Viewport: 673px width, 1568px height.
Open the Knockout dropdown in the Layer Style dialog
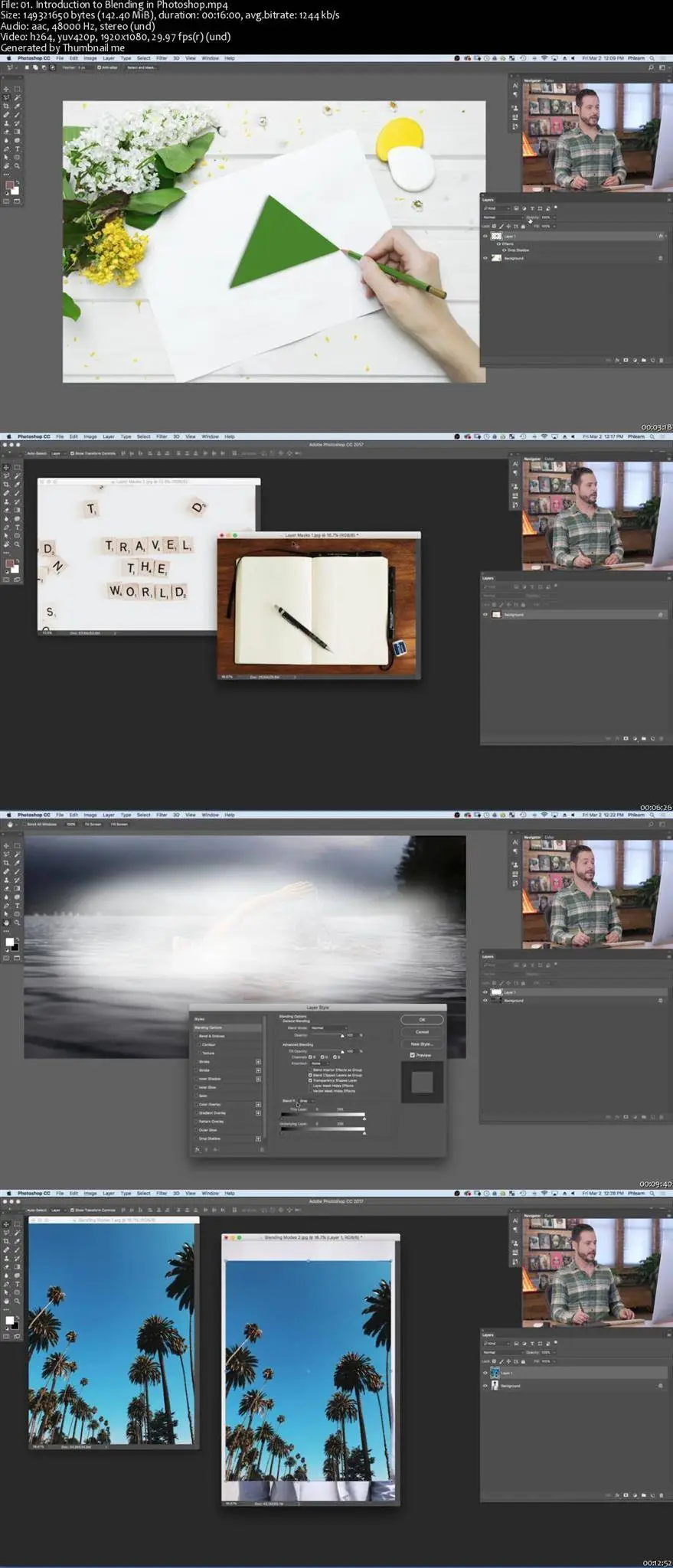point(321,1063)
